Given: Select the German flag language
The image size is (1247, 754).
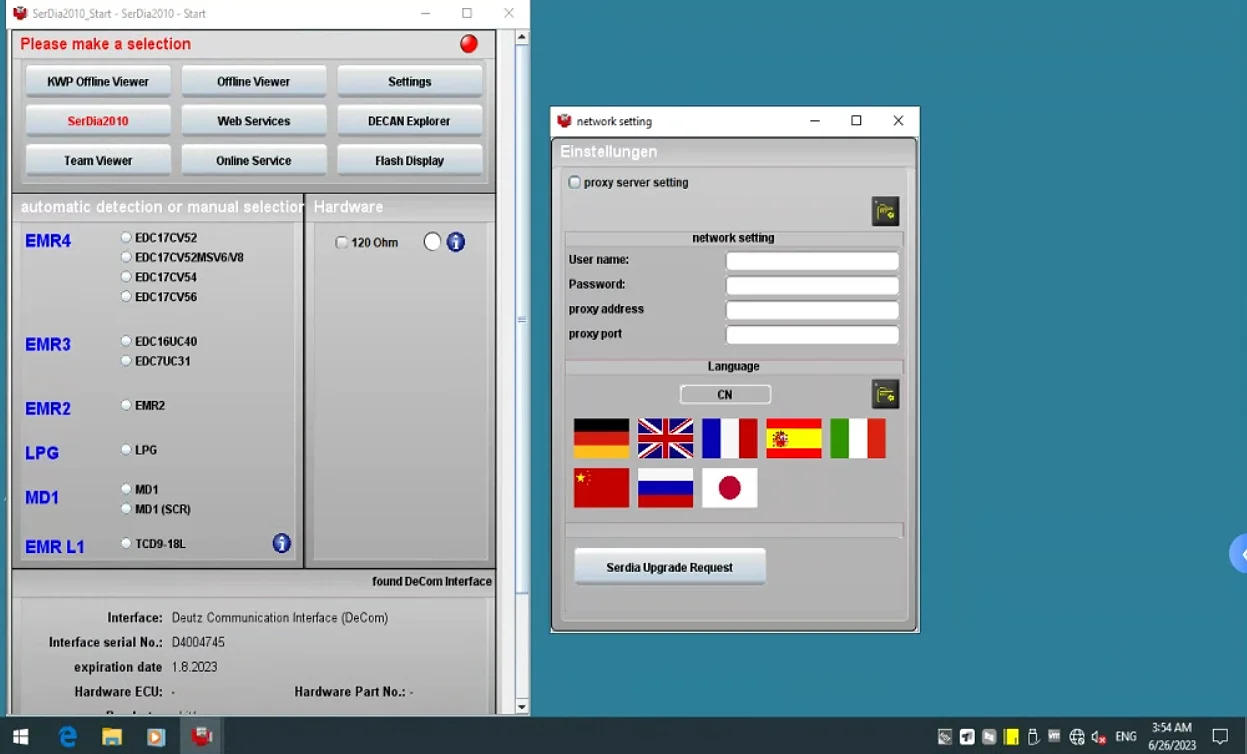Looking at the screenshot, I should 601,438.
